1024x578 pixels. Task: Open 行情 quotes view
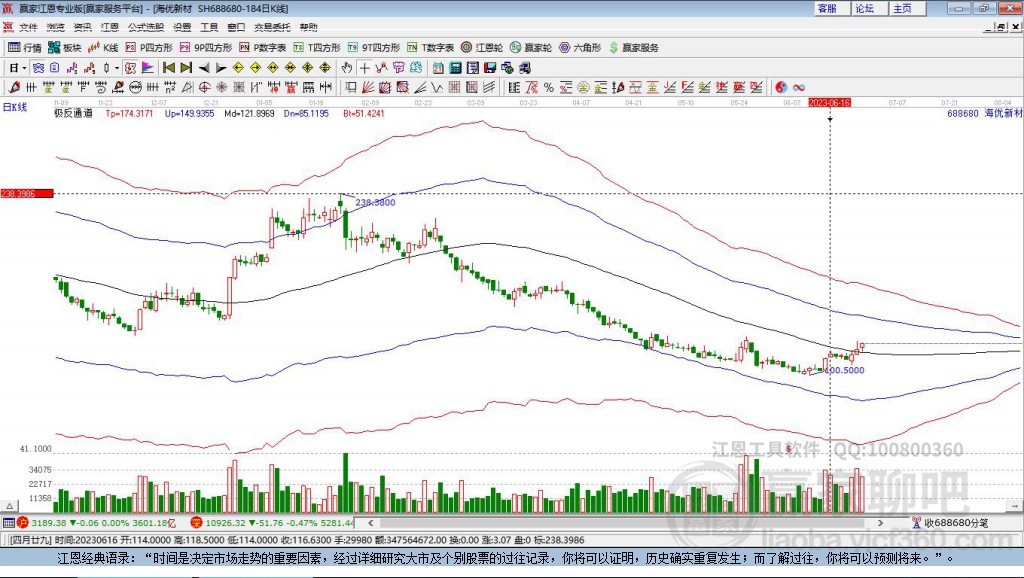click(25, 47)
